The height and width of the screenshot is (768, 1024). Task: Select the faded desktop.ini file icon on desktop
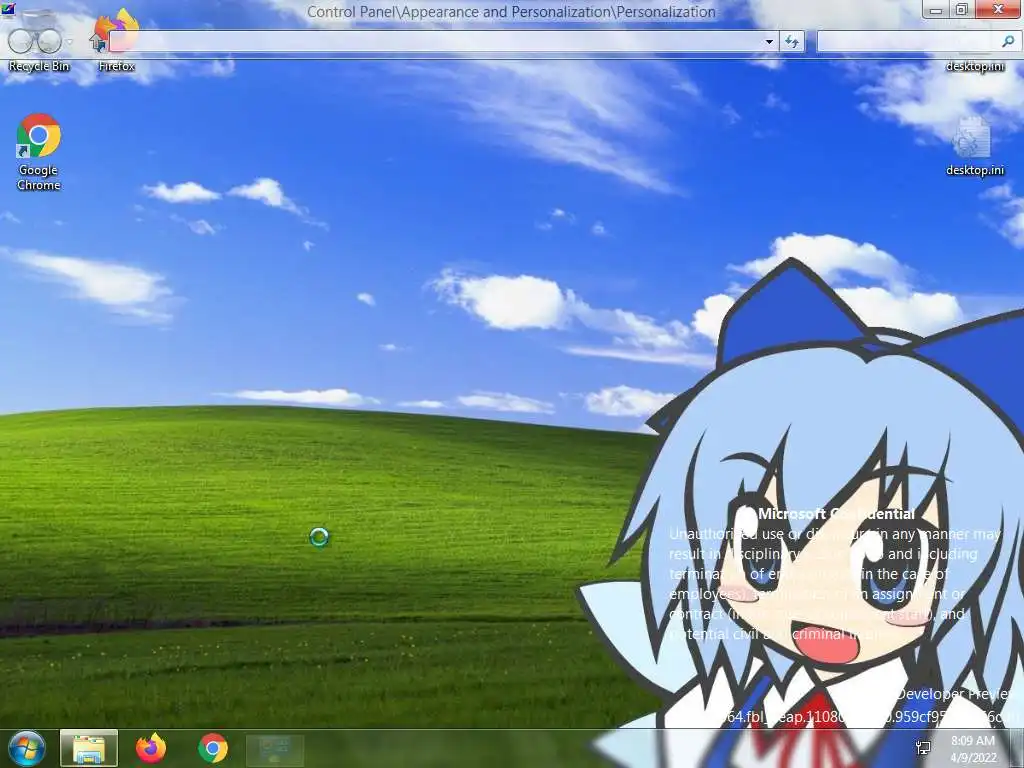tap(972, 137)
